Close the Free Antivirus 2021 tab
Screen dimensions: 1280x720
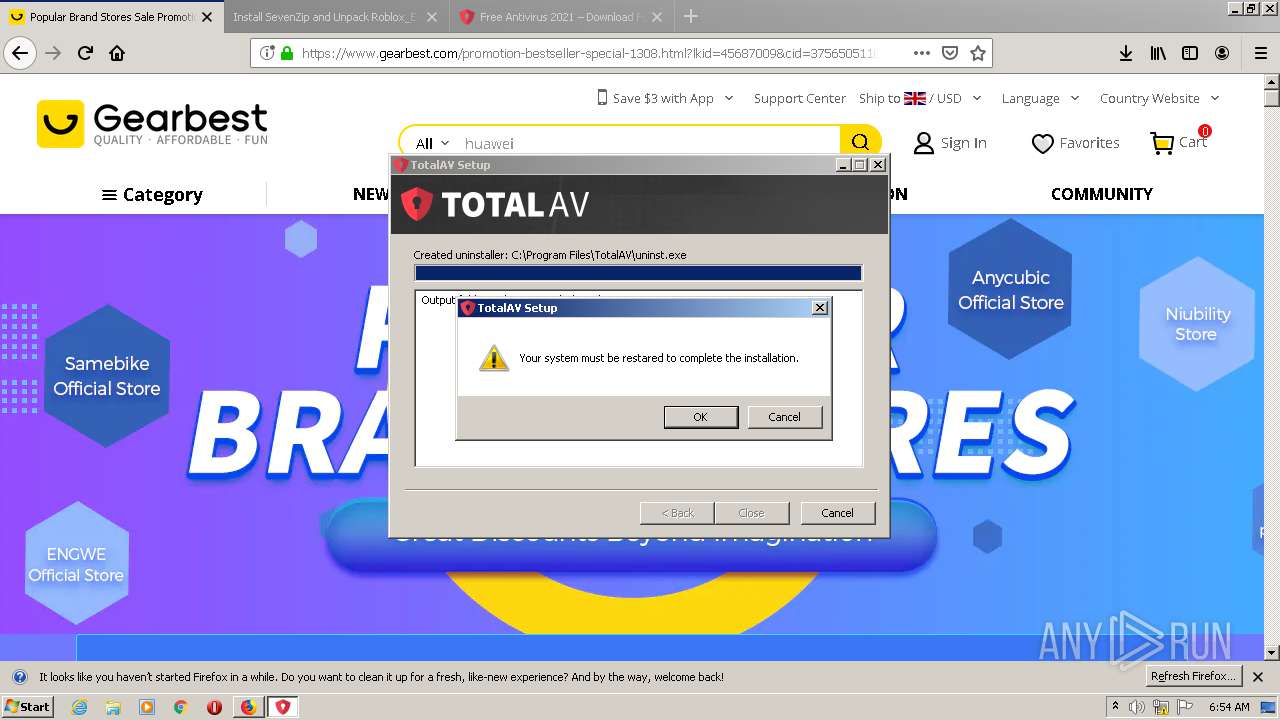point(658,17)
